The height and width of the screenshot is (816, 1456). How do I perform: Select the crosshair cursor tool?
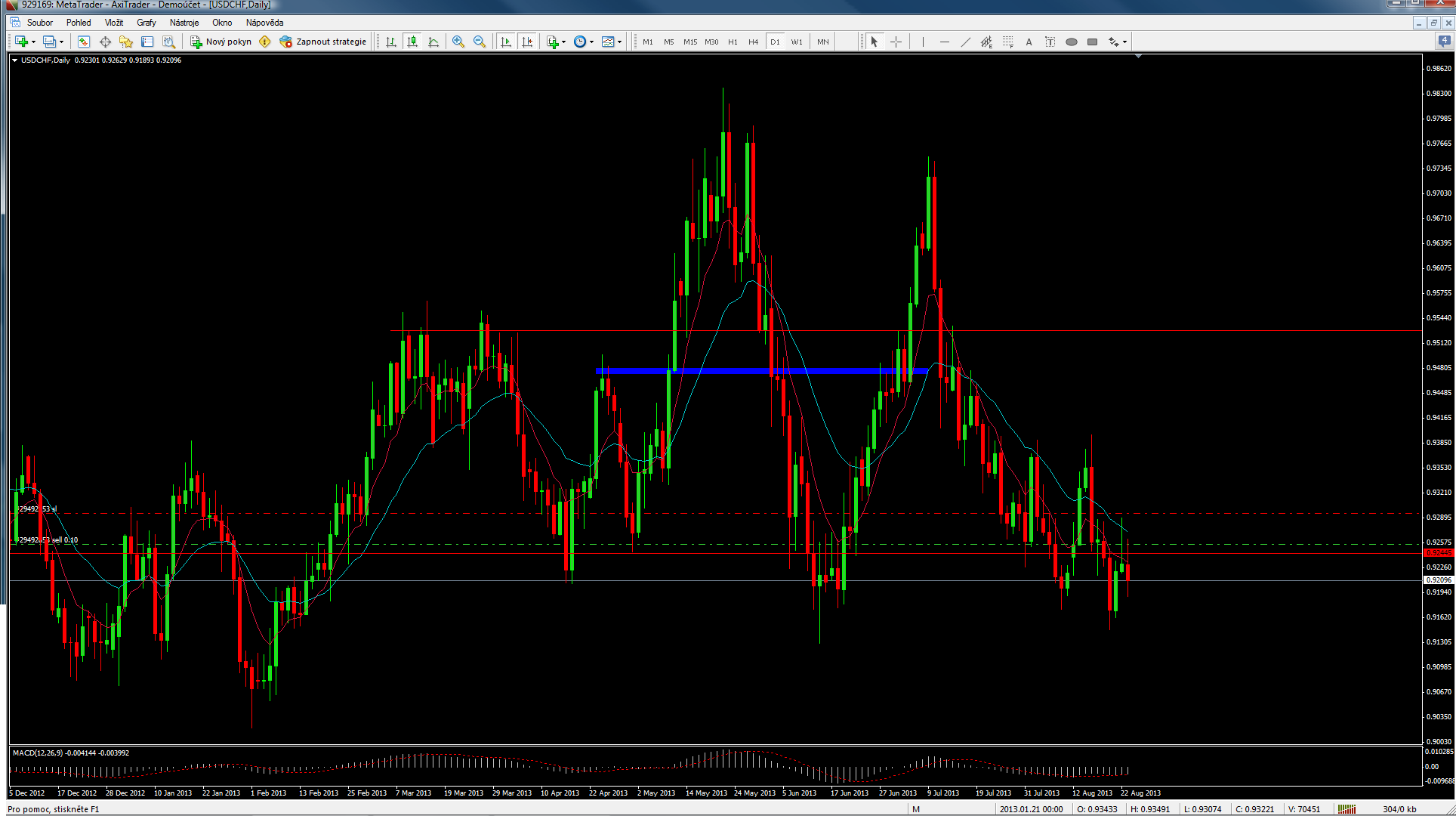tap(896, 42)
